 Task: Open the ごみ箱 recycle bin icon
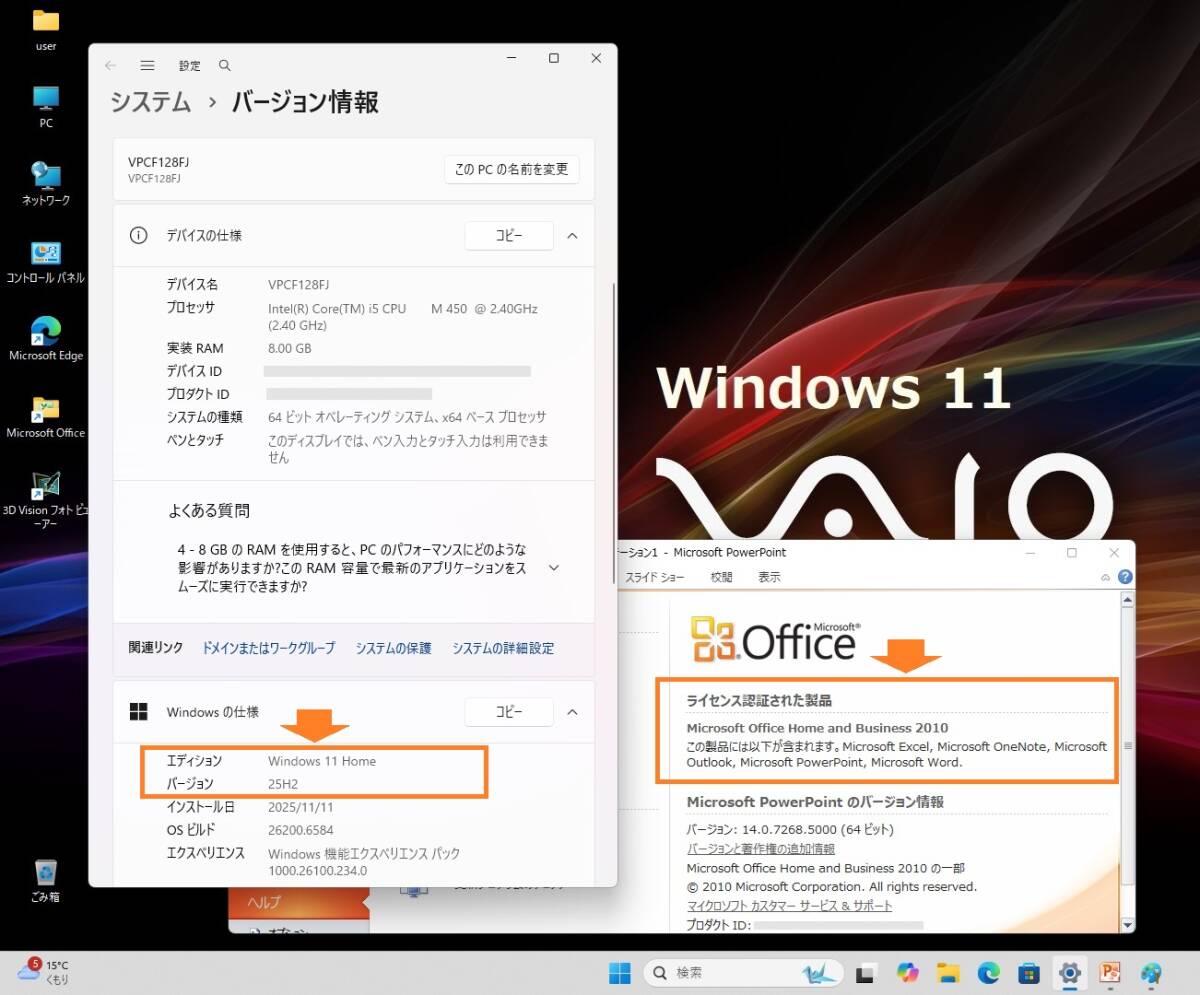(46, 880)
